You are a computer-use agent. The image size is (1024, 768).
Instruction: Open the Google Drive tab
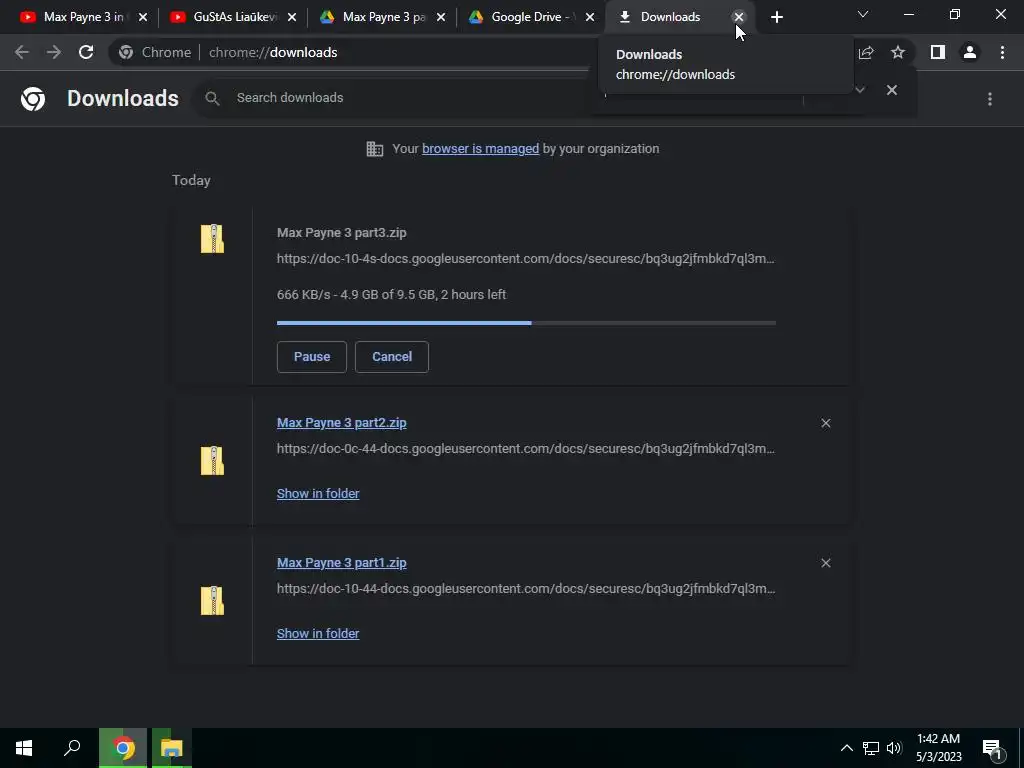click(522, 17)
